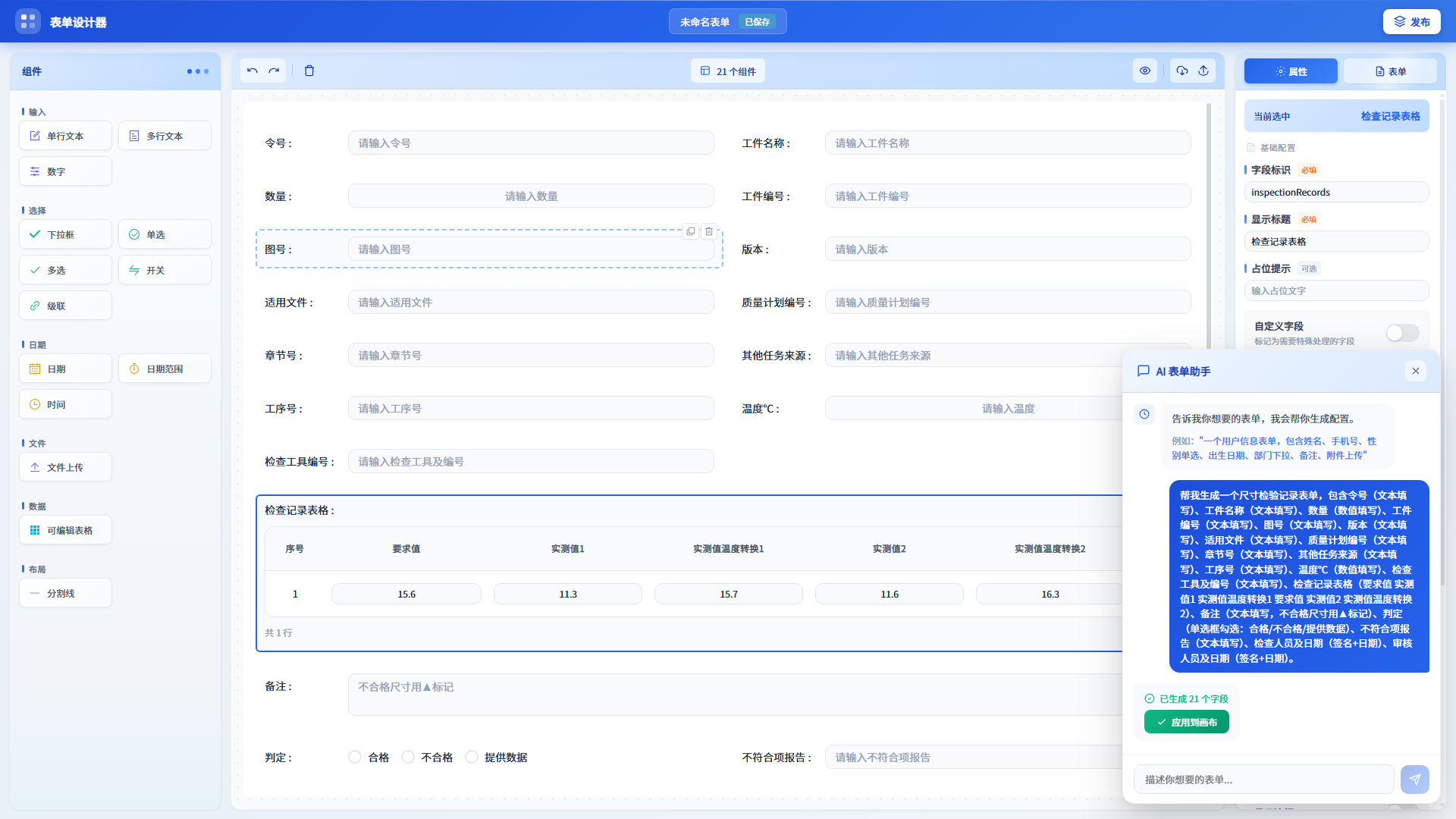The width and height of the screenshot is (1456, 819).
Task: Click the 要求值 column header
Action: click(x=406, y=548)
